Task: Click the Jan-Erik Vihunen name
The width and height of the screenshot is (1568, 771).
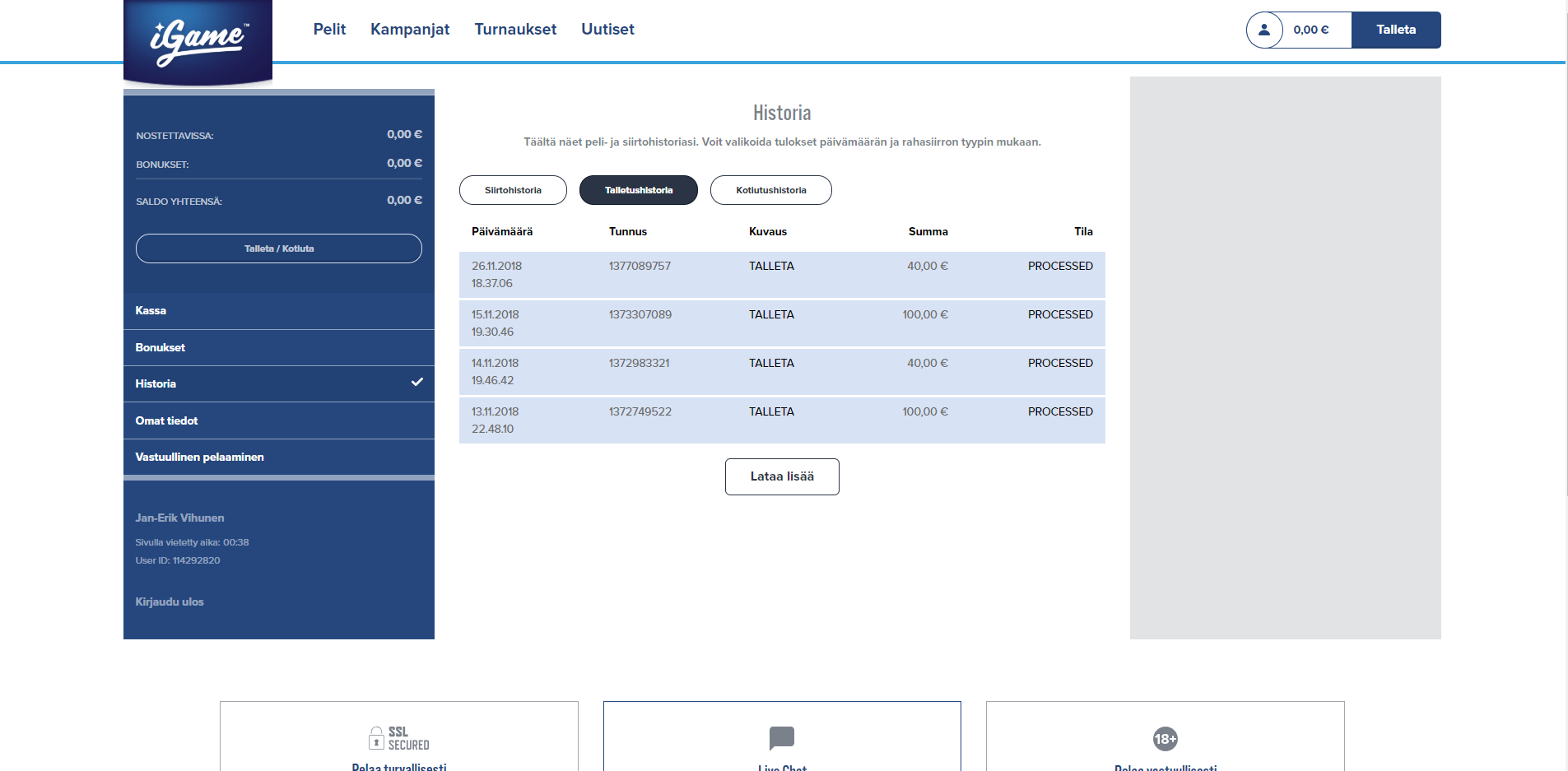Action: (x=179, y=518)
